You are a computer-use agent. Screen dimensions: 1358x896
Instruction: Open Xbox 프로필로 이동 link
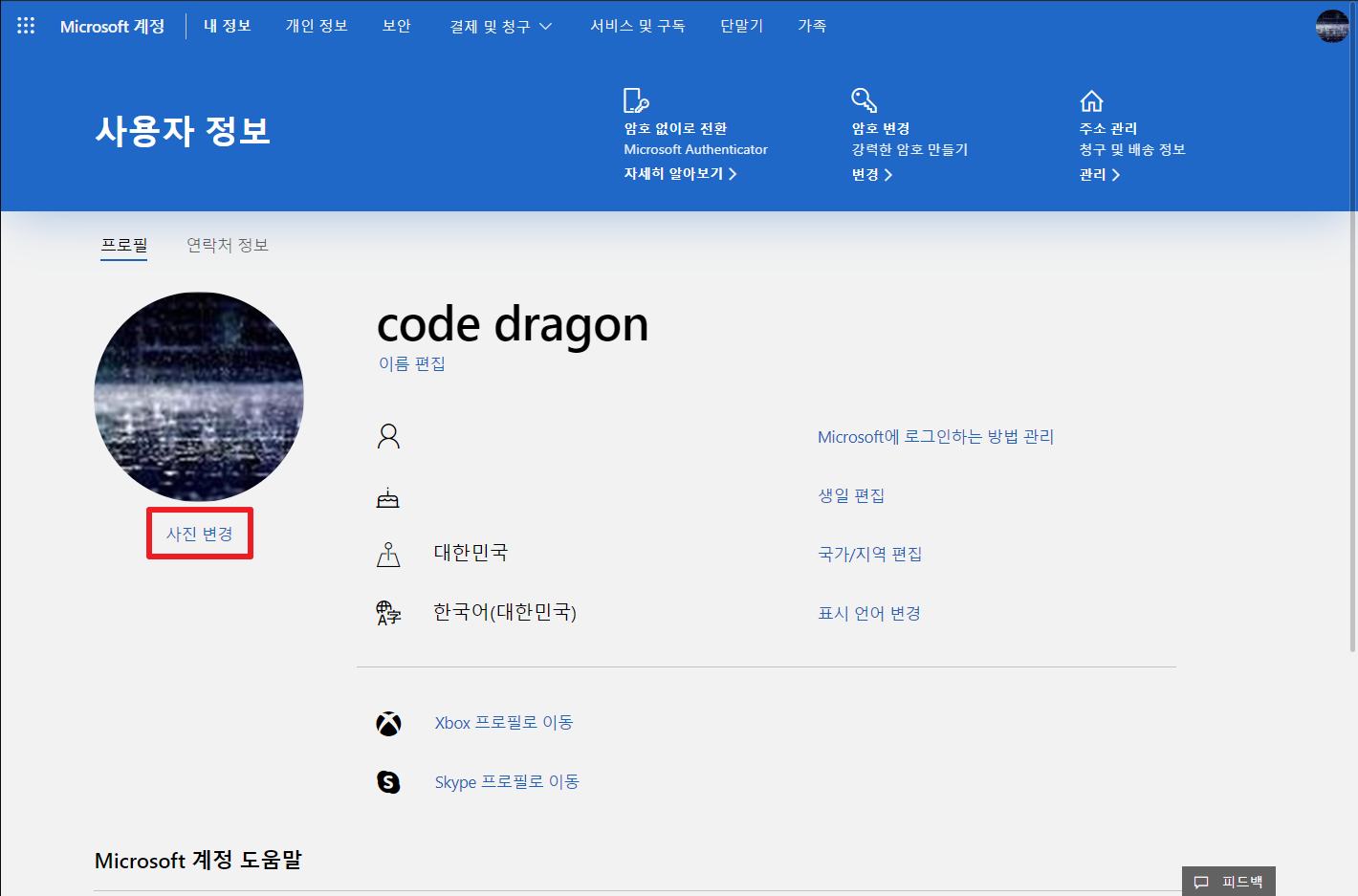coord(504,723)
